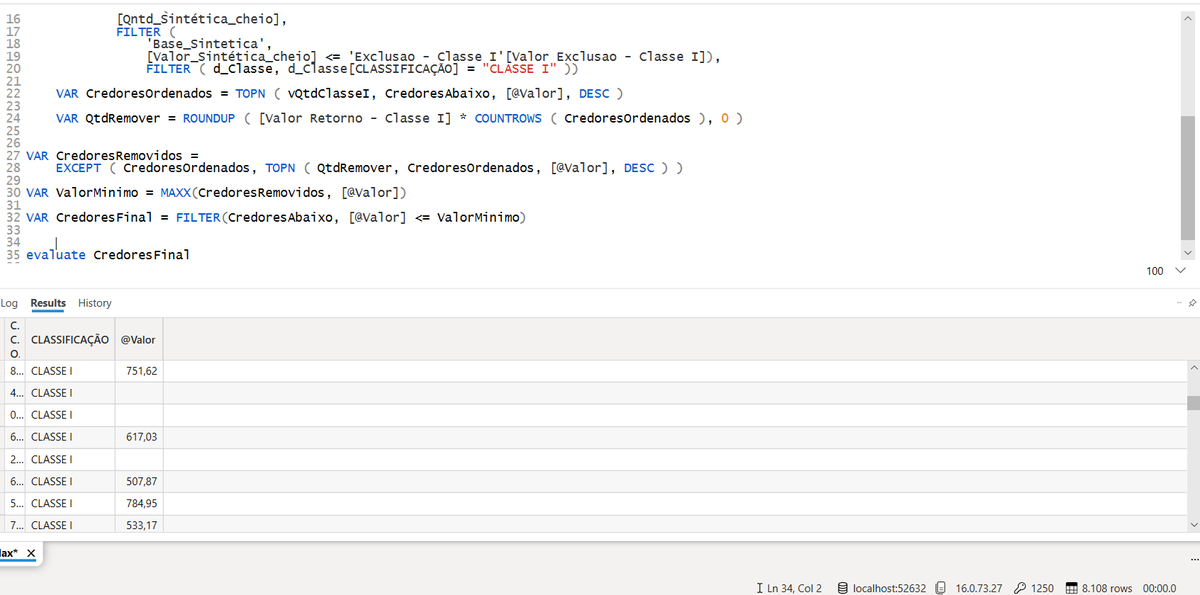1200x595 pixels.
Task: Click the key SPID icon beside 1250
Action: point(1020,588)
